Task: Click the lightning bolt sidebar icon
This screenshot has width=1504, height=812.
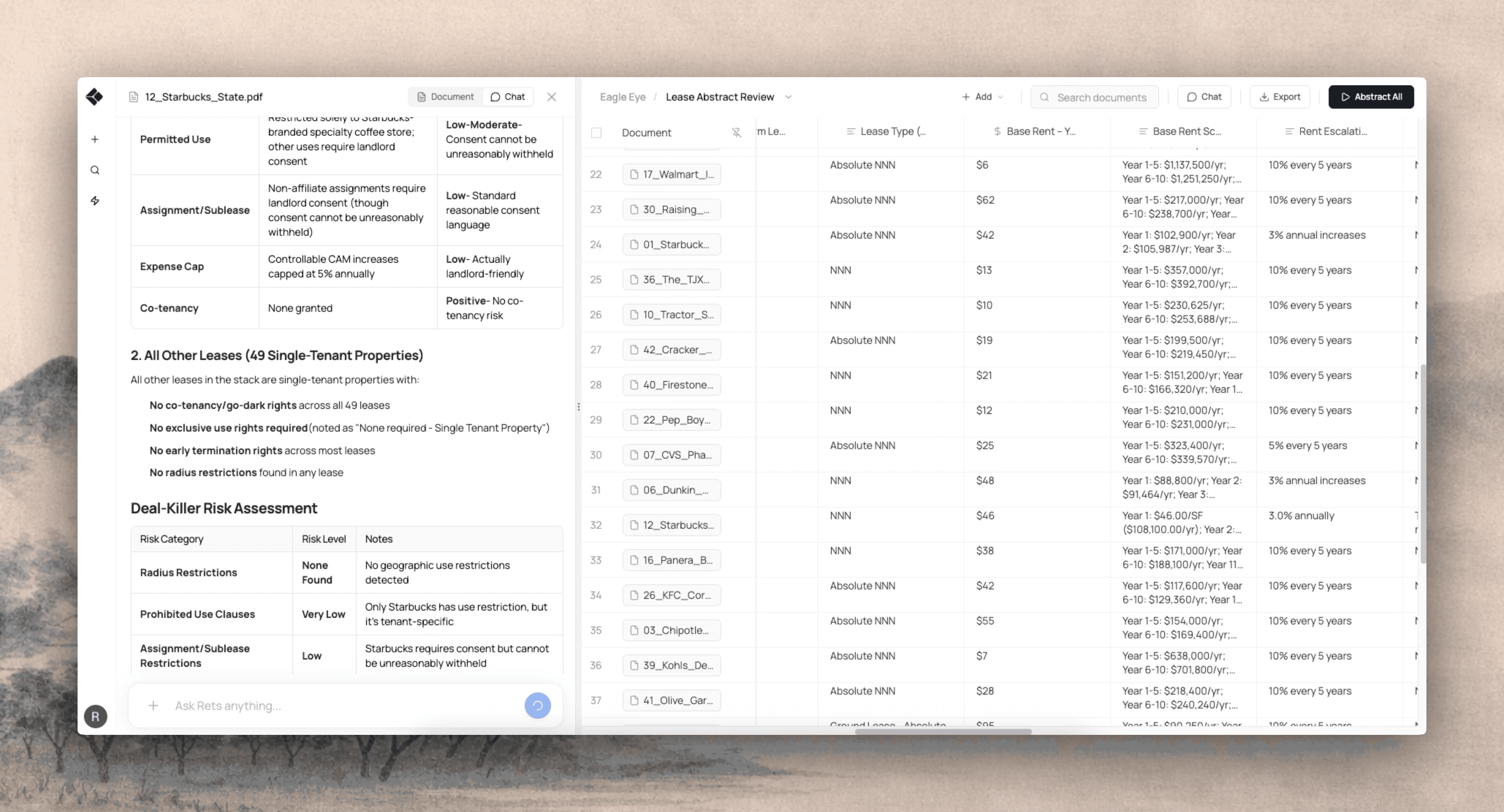Action: coord(95,201)
